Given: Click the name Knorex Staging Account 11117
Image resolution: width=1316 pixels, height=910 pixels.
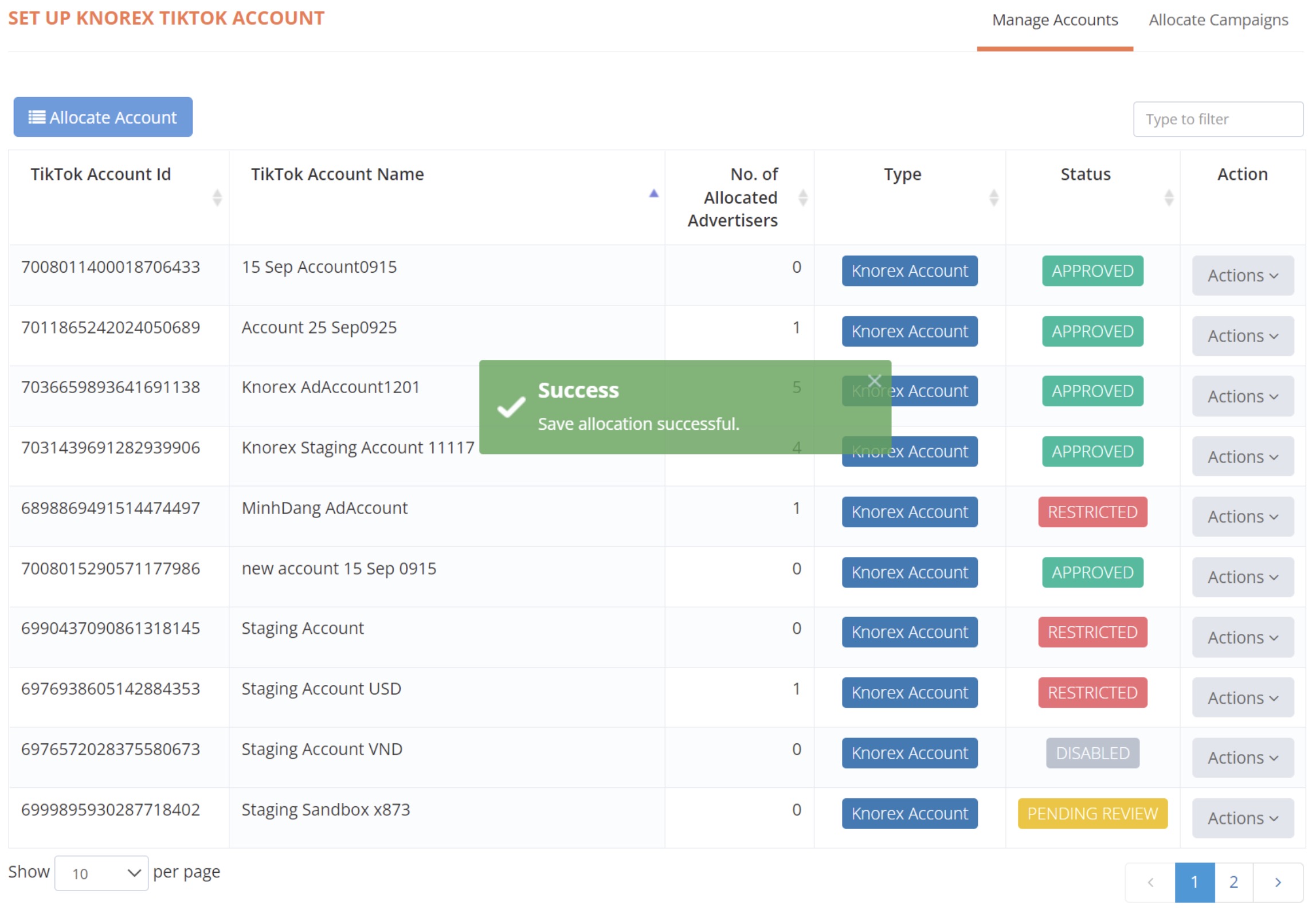Looking at the screenshot, I should 358,448.
